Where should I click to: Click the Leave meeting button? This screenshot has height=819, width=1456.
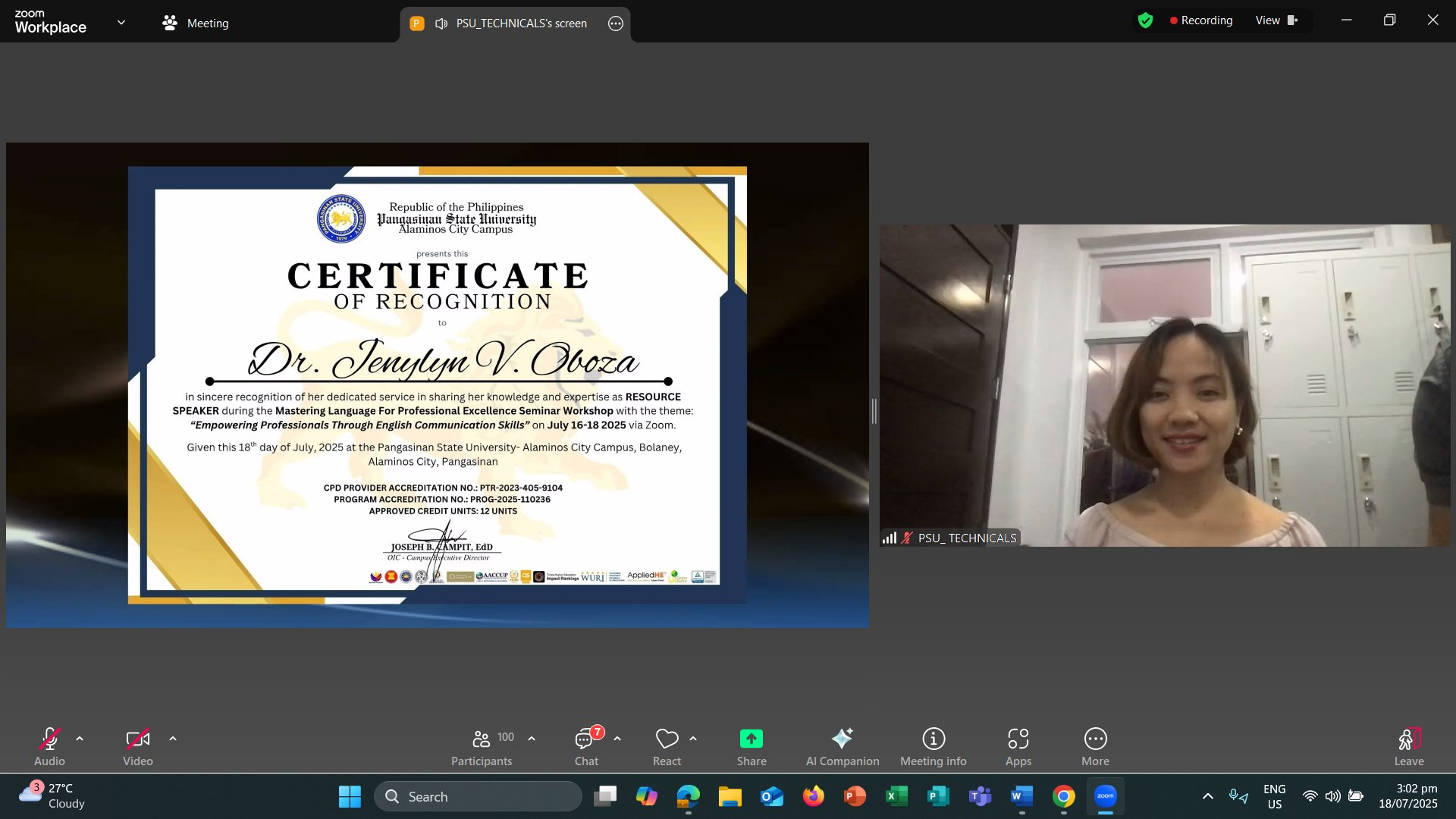(1408, 747)
